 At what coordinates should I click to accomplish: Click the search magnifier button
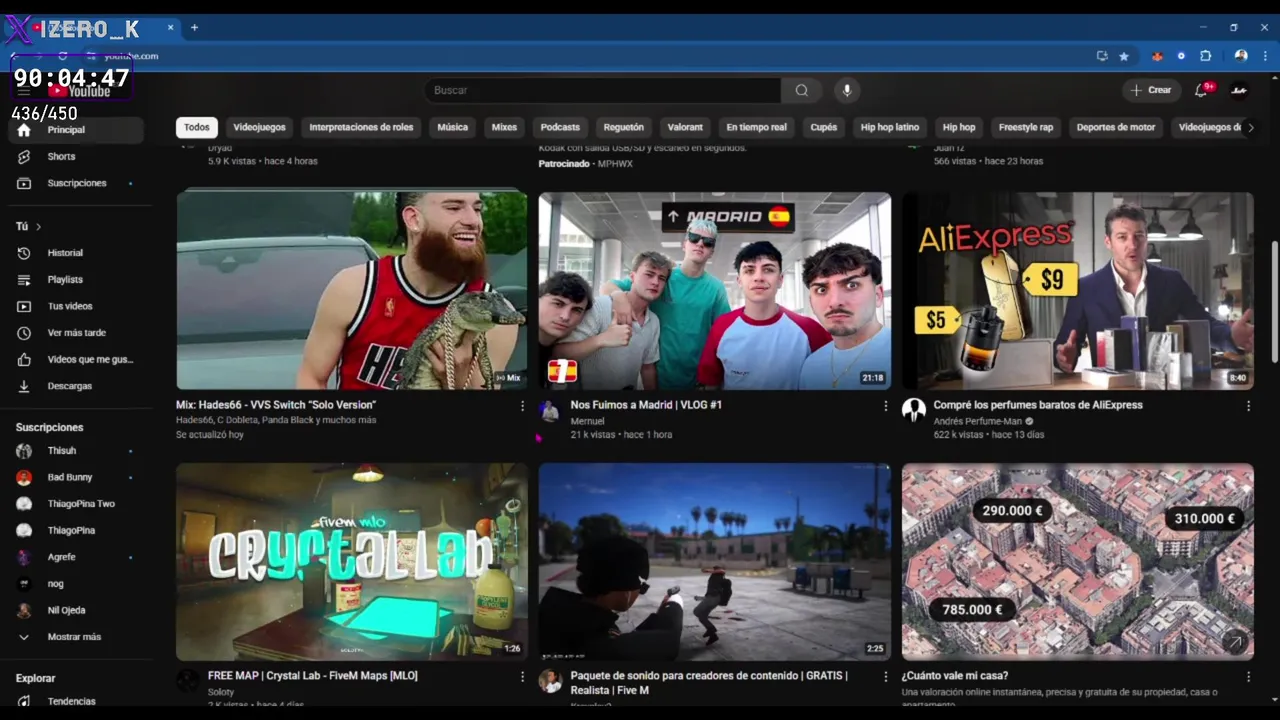[801, 90]
